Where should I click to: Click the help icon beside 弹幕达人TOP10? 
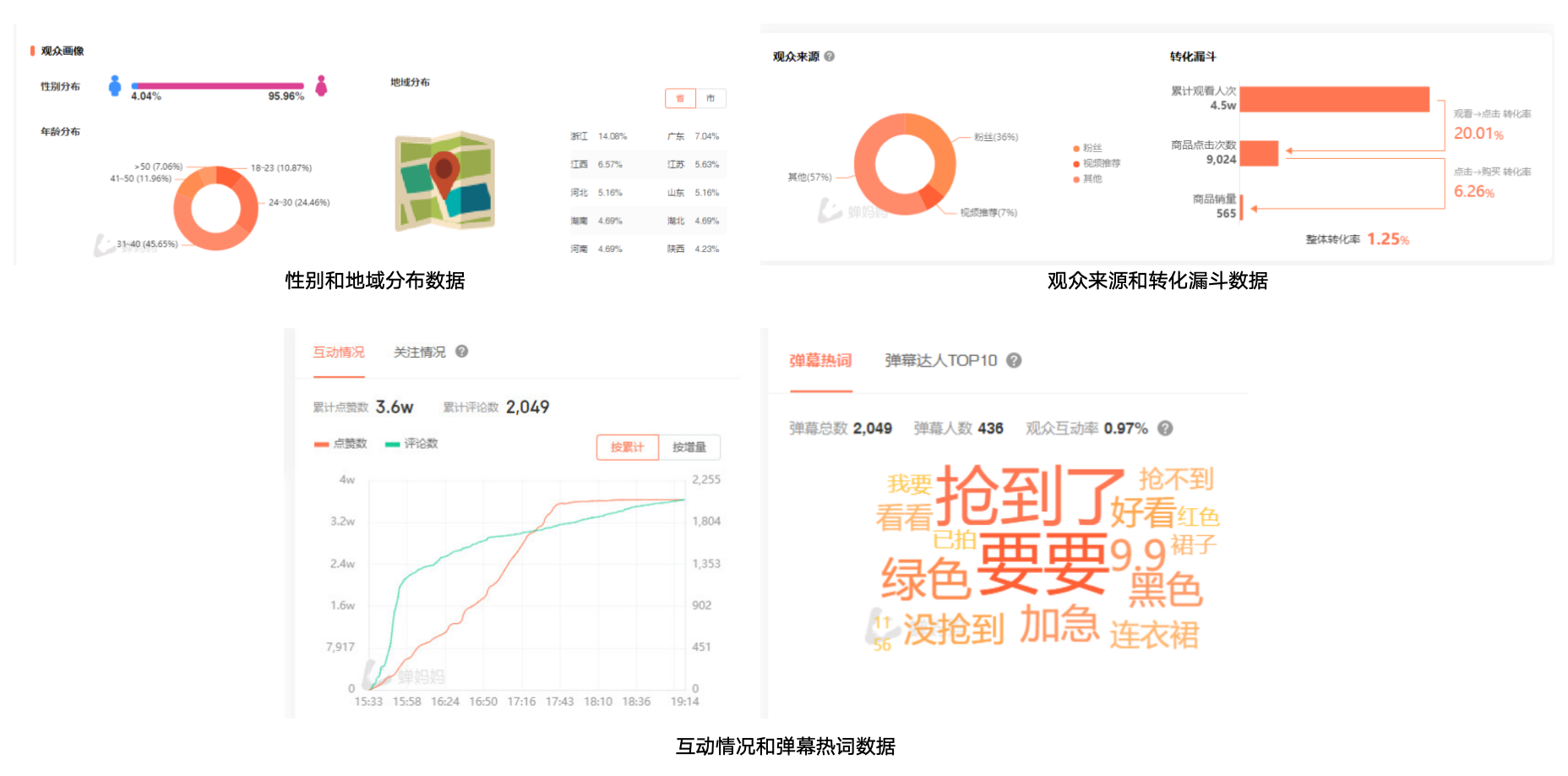tap(1014, 360)
